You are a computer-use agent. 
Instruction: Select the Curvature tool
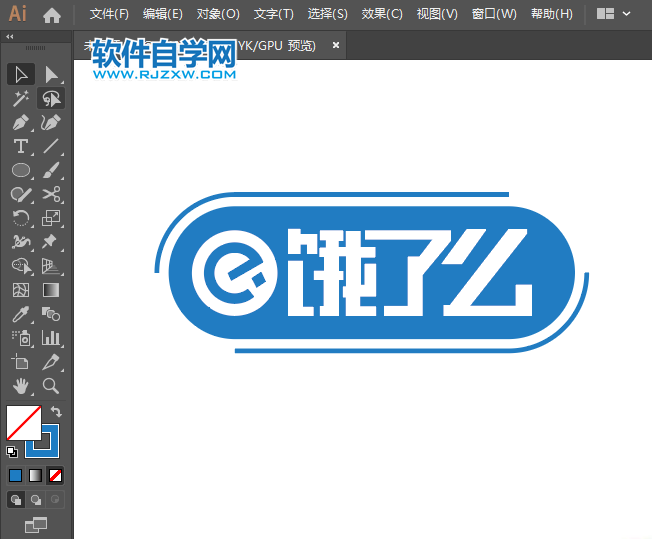(51, 123)
